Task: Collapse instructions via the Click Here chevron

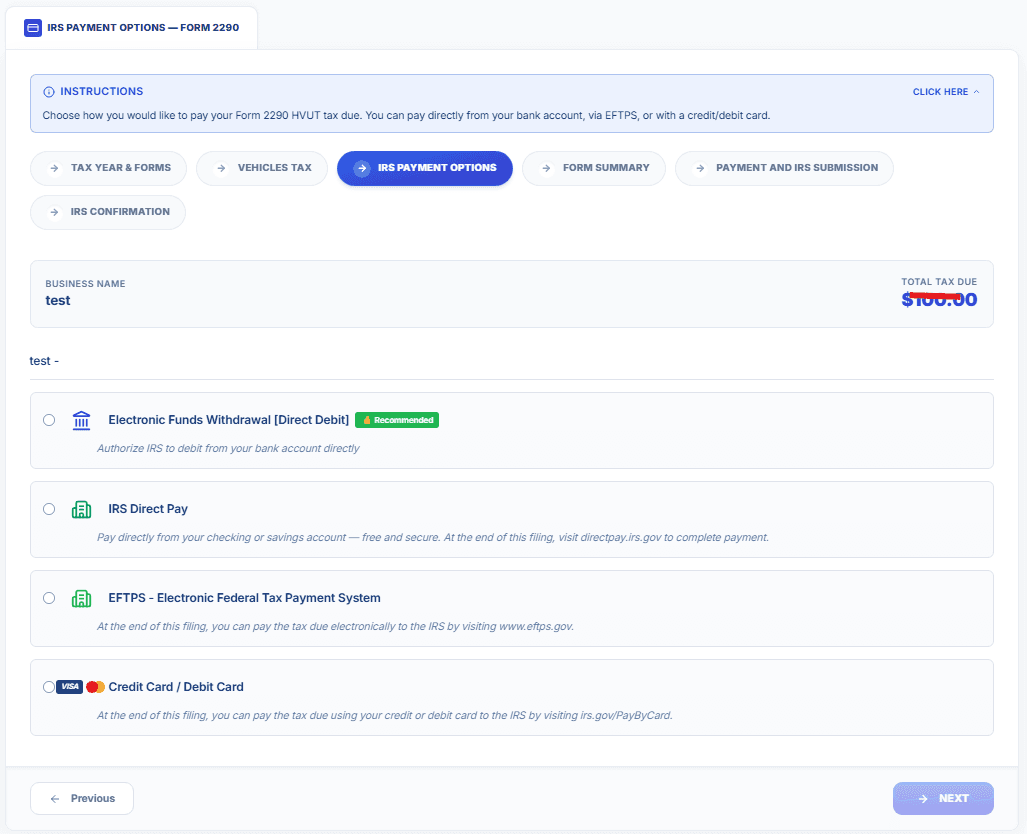Action: point(977,92)
